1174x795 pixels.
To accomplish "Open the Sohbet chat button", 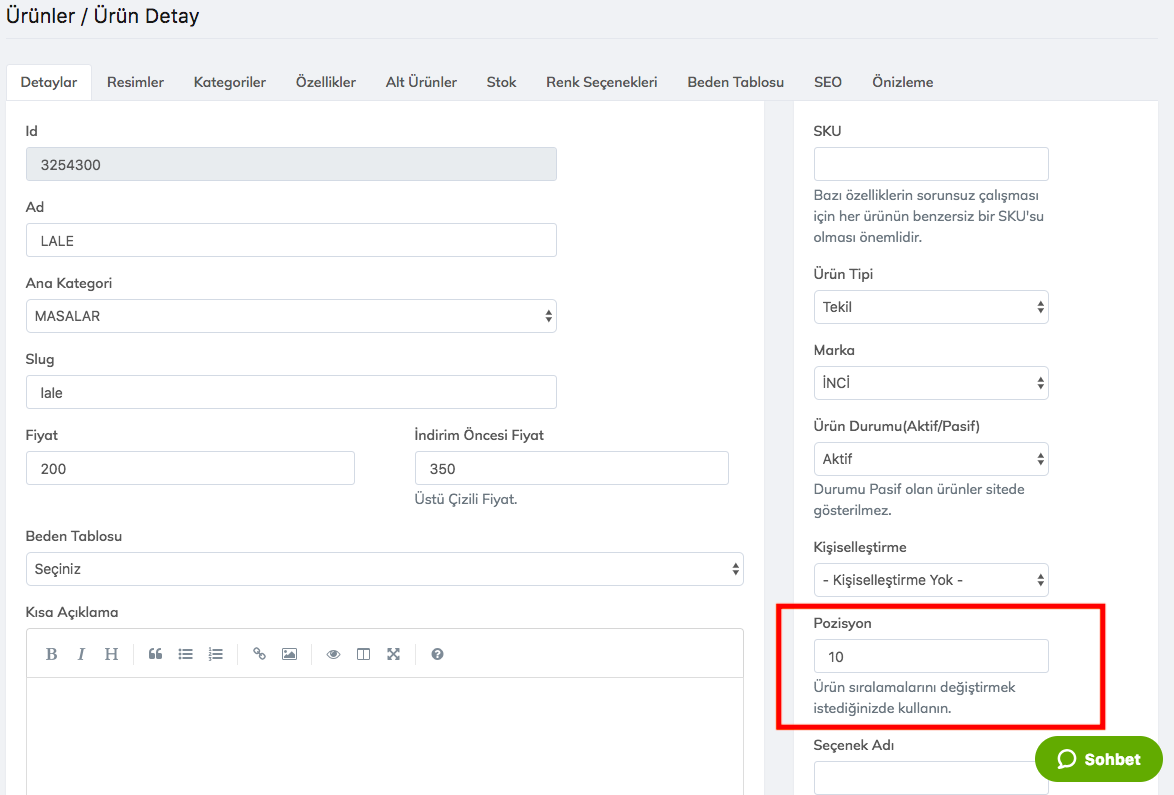I will tap(1098, 759).
